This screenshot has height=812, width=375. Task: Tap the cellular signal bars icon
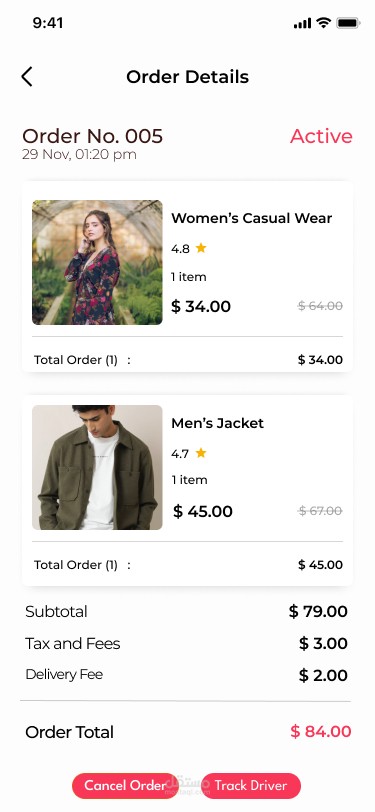[x=302, y=23]
